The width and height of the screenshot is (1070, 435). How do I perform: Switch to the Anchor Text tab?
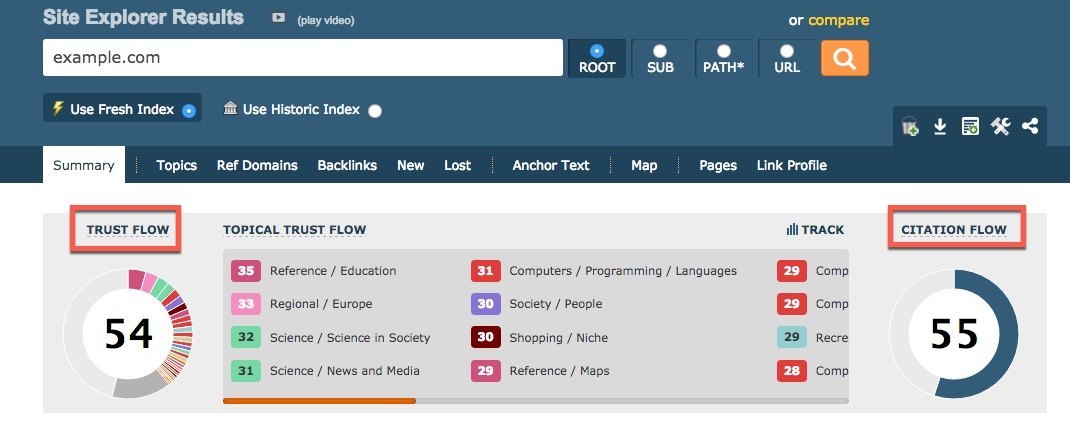[x=551, y=165]
